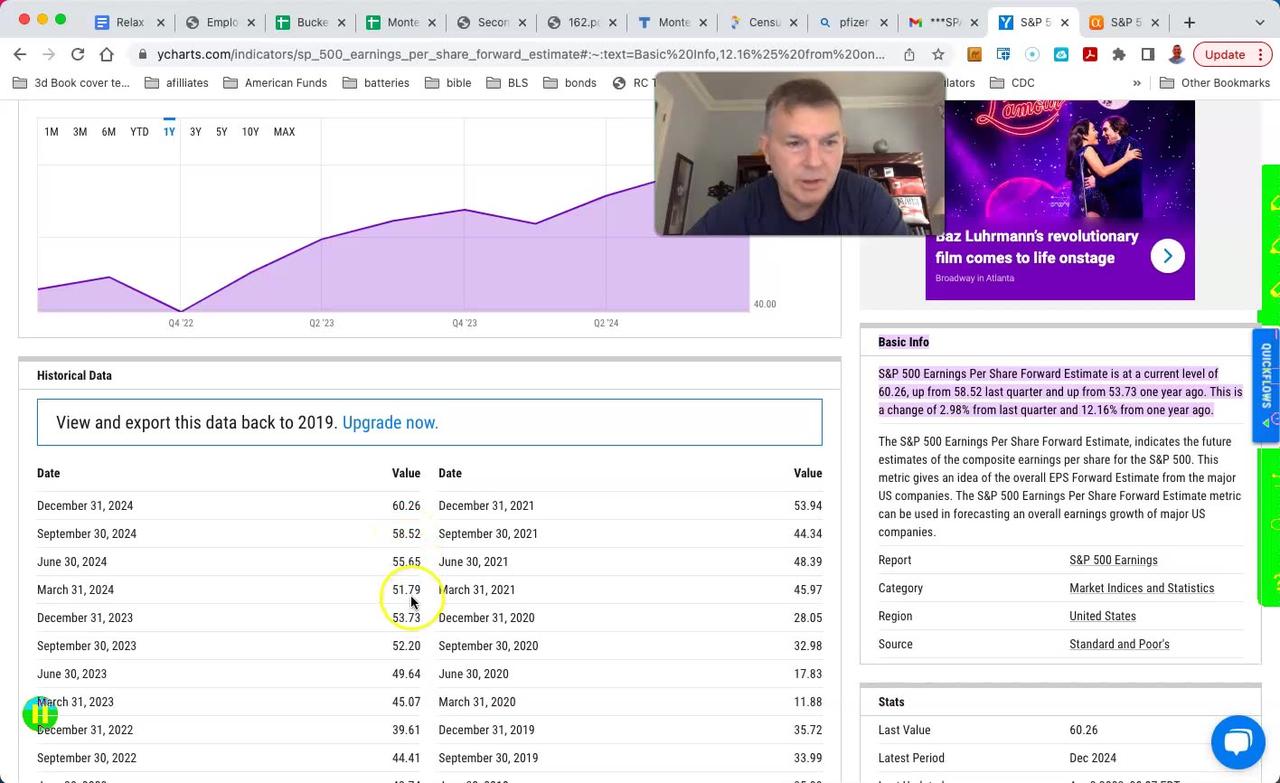Open the Extensions puzzle-piece menu
The height and width of the screenshot is (783, 1280).
tap(1117, 55)
